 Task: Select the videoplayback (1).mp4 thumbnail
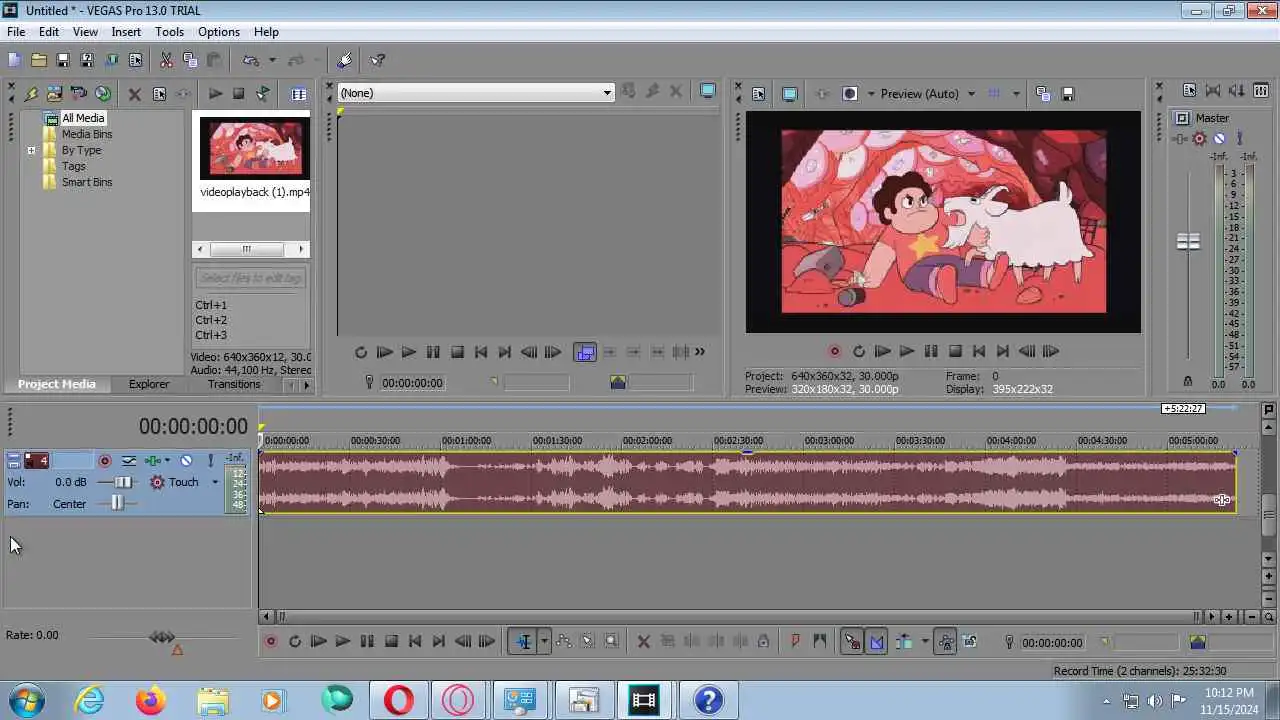coord(255,148)
